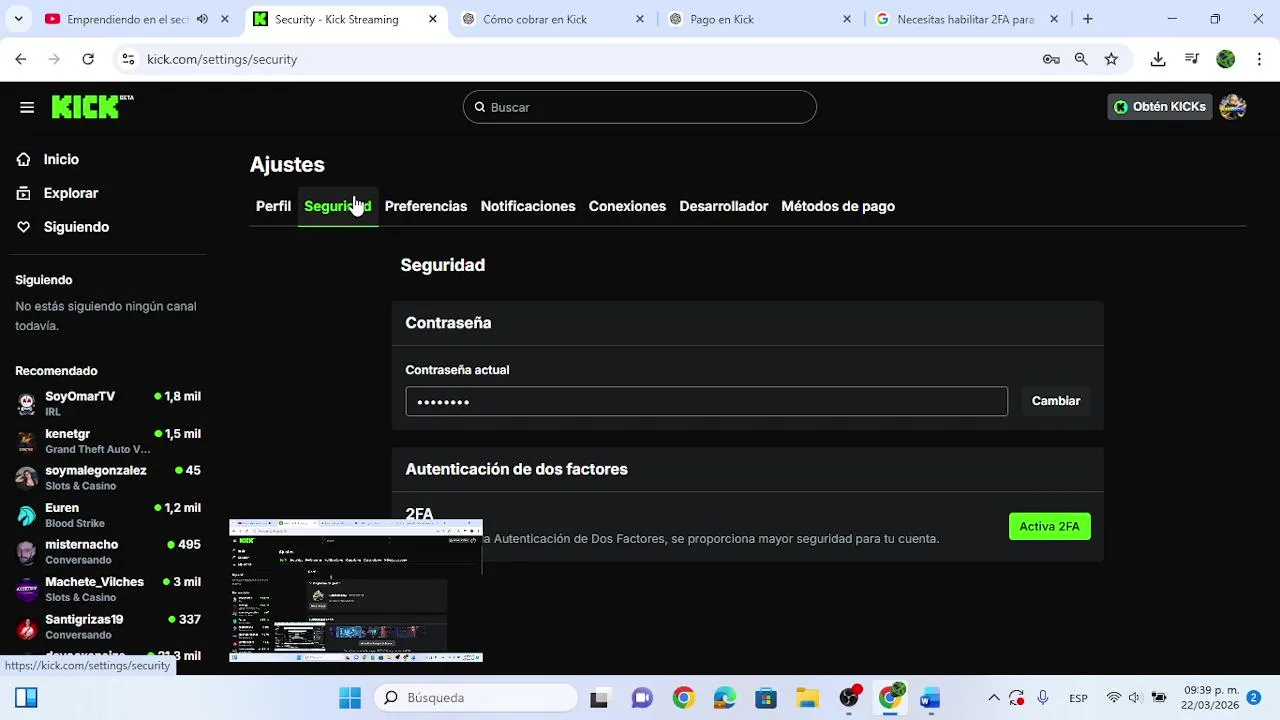Go to Explorar in sidebar
Image resolution: width=1280 pixels, height=720 pixels.
[x=71, y=193]
